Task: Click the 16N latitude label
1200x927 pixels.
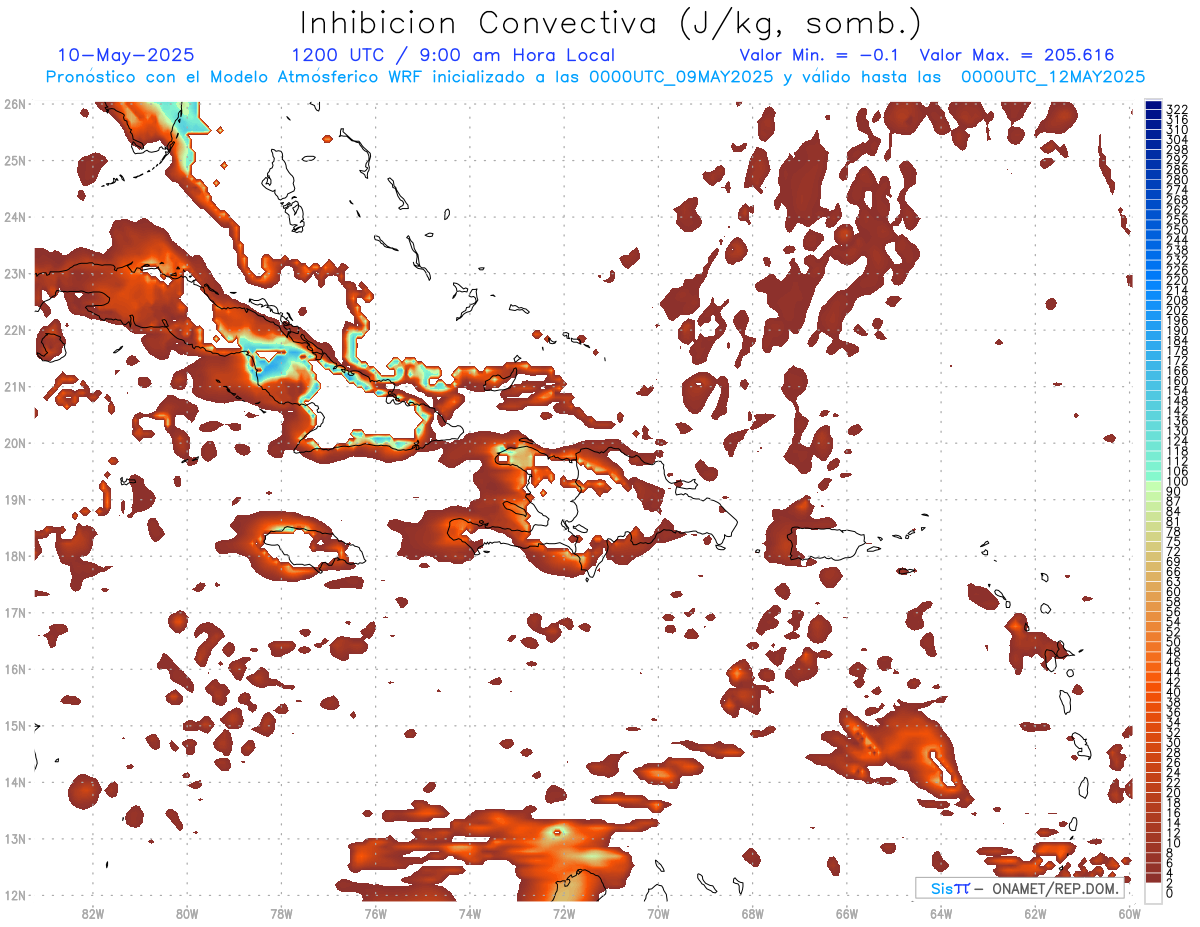Action: (x=14, y=669)
